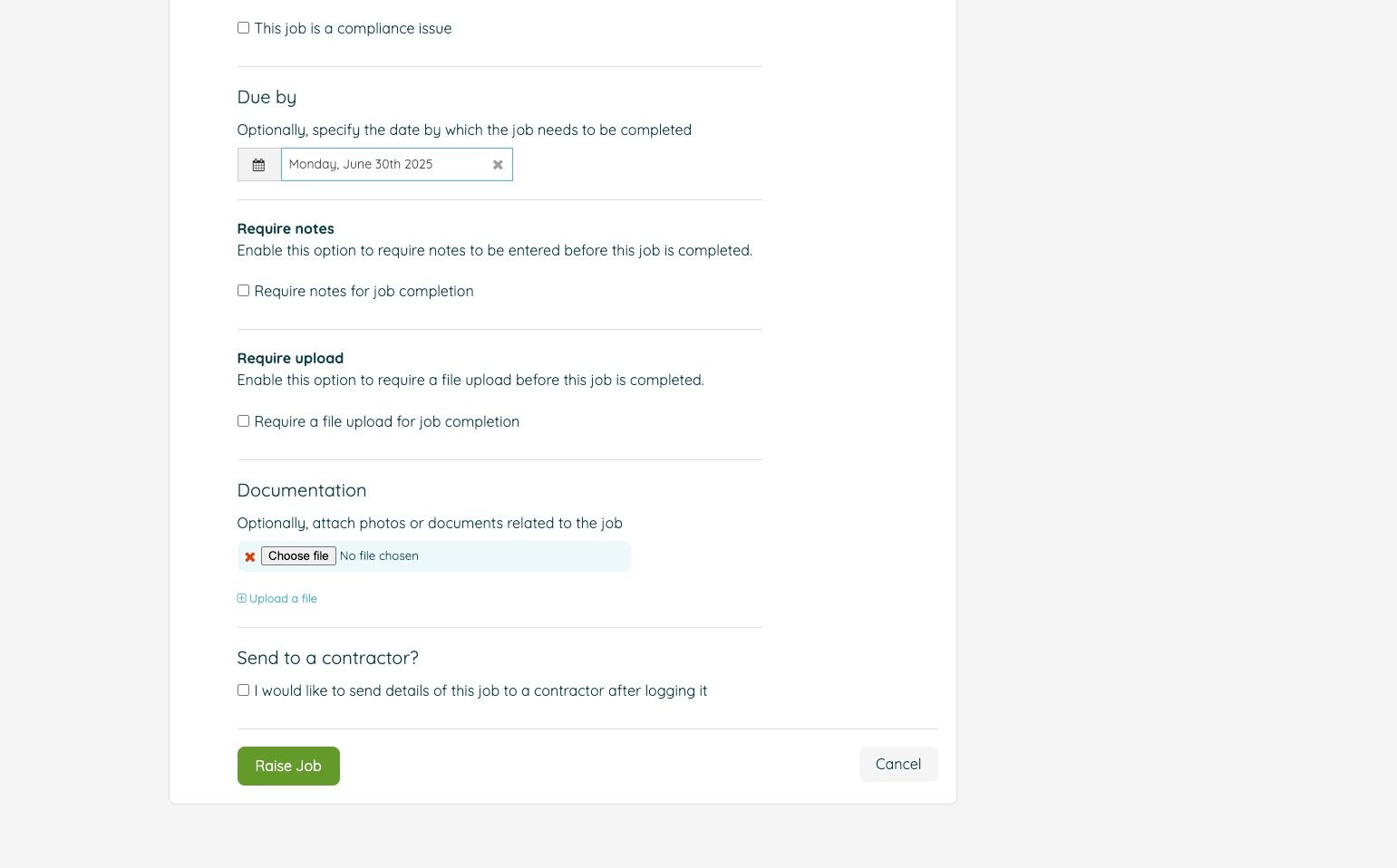
Task: Click the 'Send to a contractor?' heading
Action: click(327, 658)
